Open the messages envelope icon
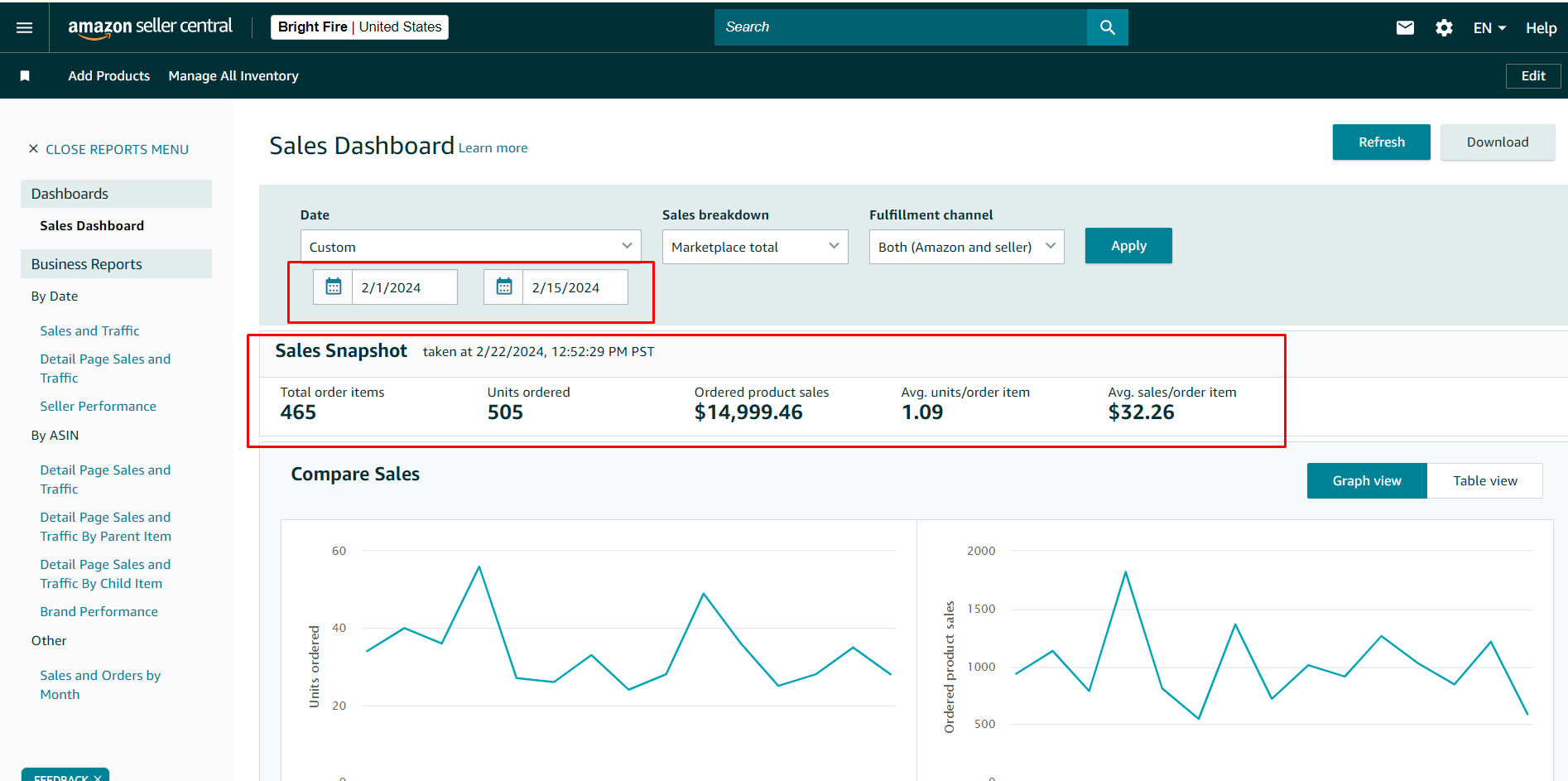The width and height of the screenshot is (1568, 781). [x=1405, y=28]
